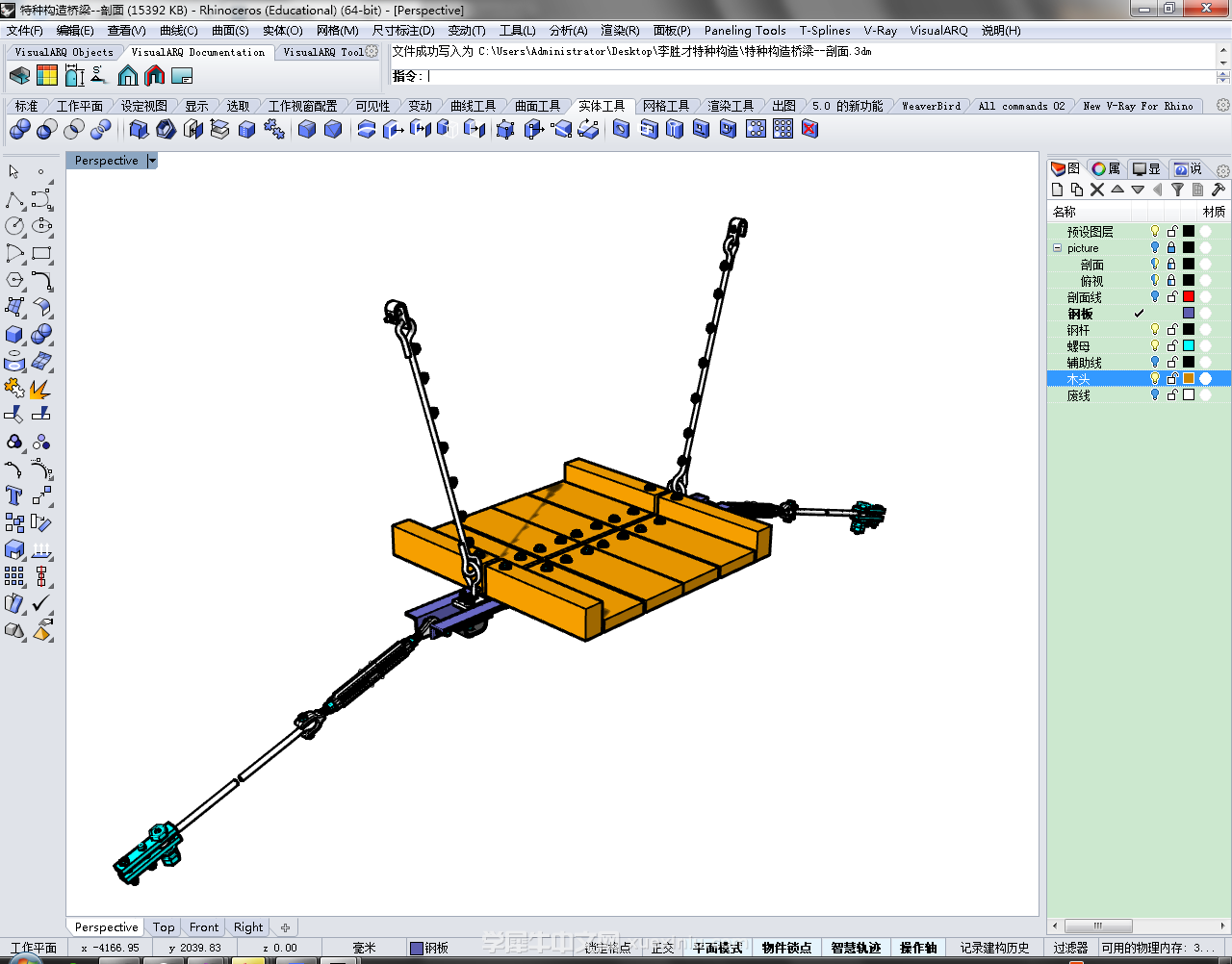The height and width of the screenshot is (964, 1232).
Task: Click the puzzle-piece join tool
Action: tap(14, 388)
